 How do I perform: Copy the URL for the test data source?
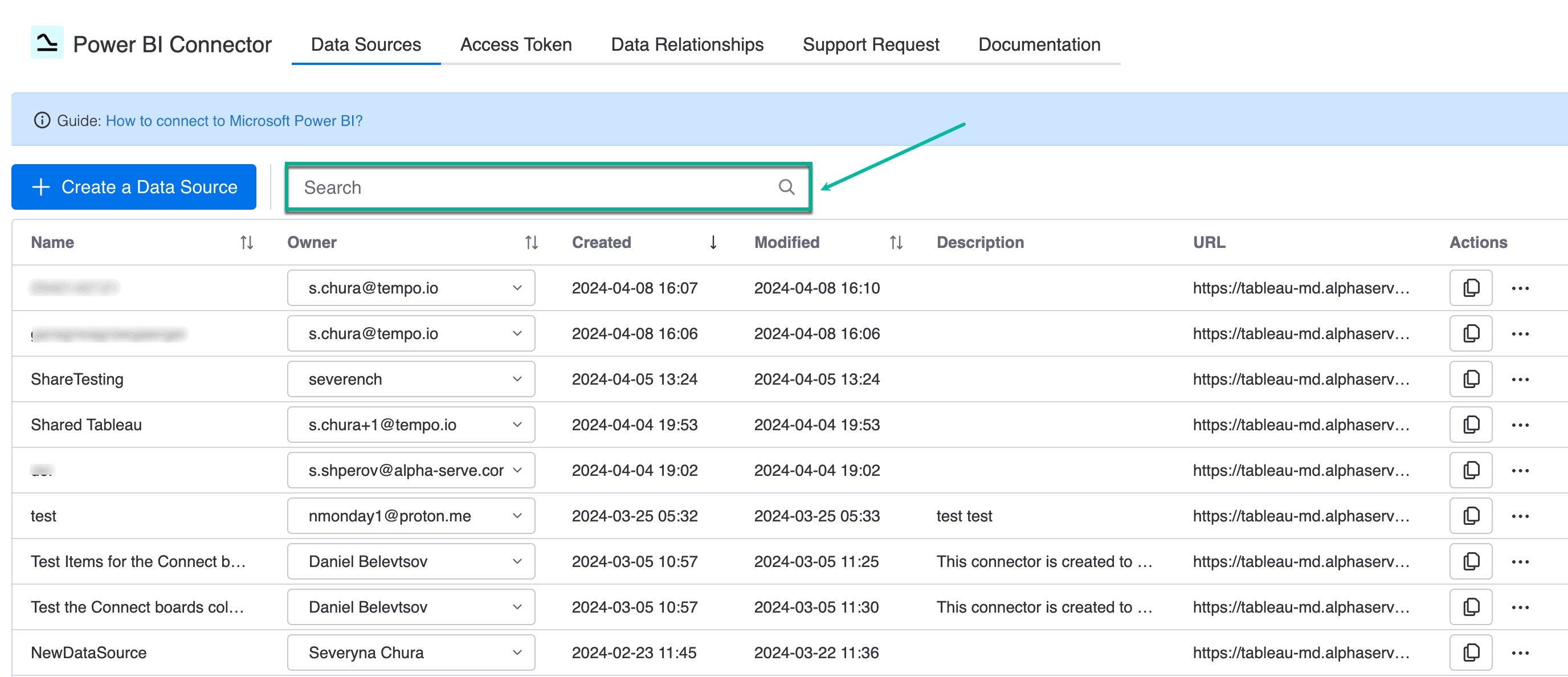point(1471,516)
